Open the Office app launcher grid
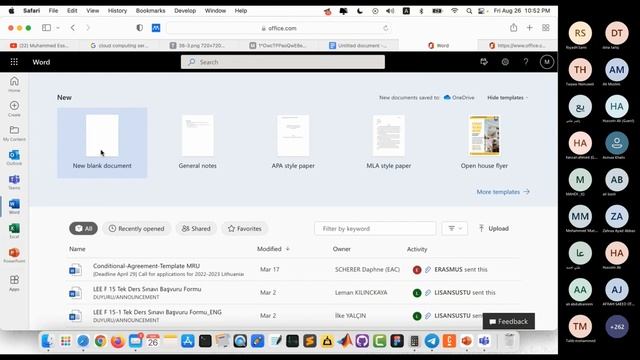The width and height of the screenshot is (640, 360). (14, 62)
